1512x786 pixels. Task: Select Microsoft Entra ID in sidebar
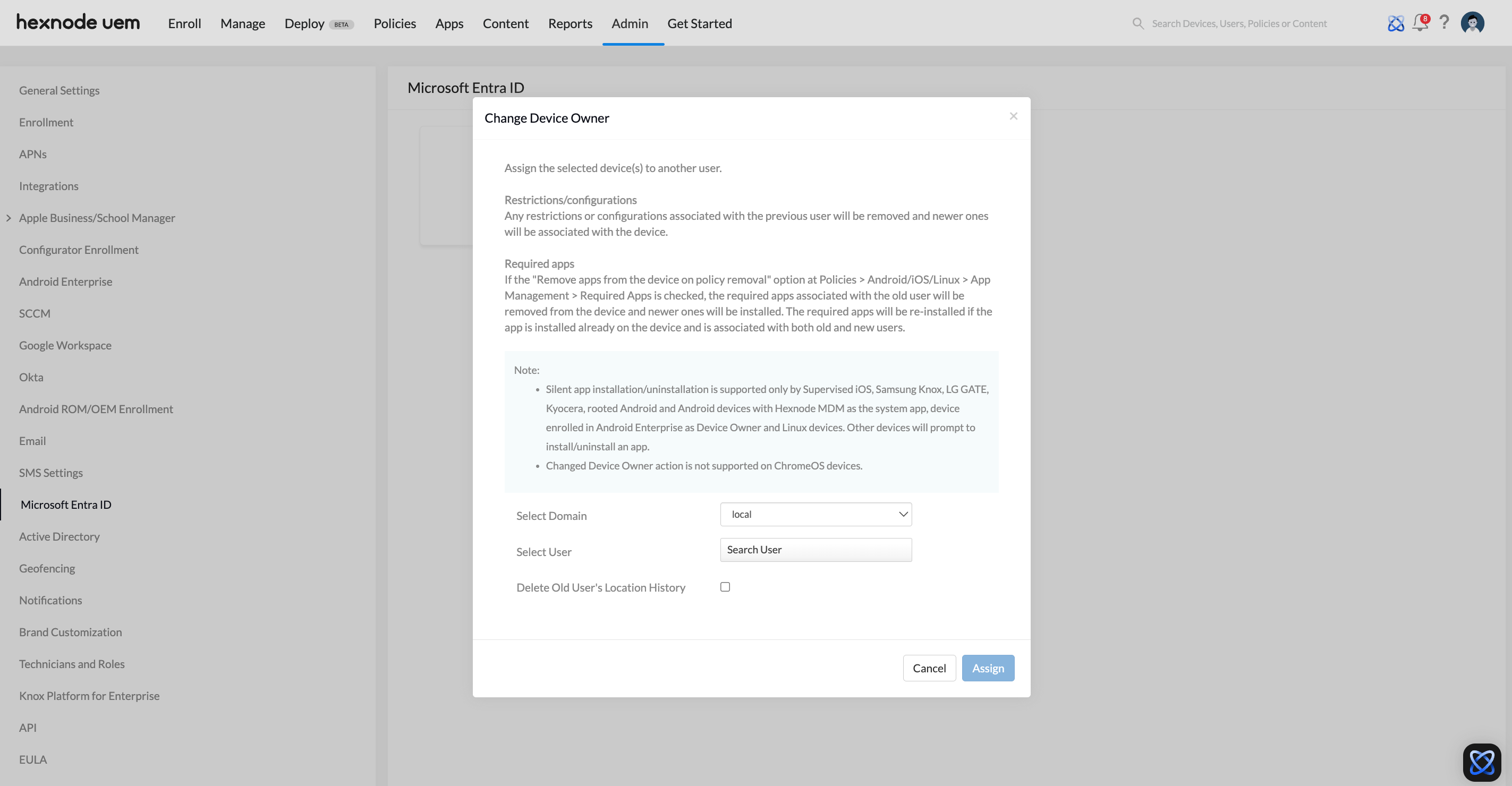[x=66, y=505]
